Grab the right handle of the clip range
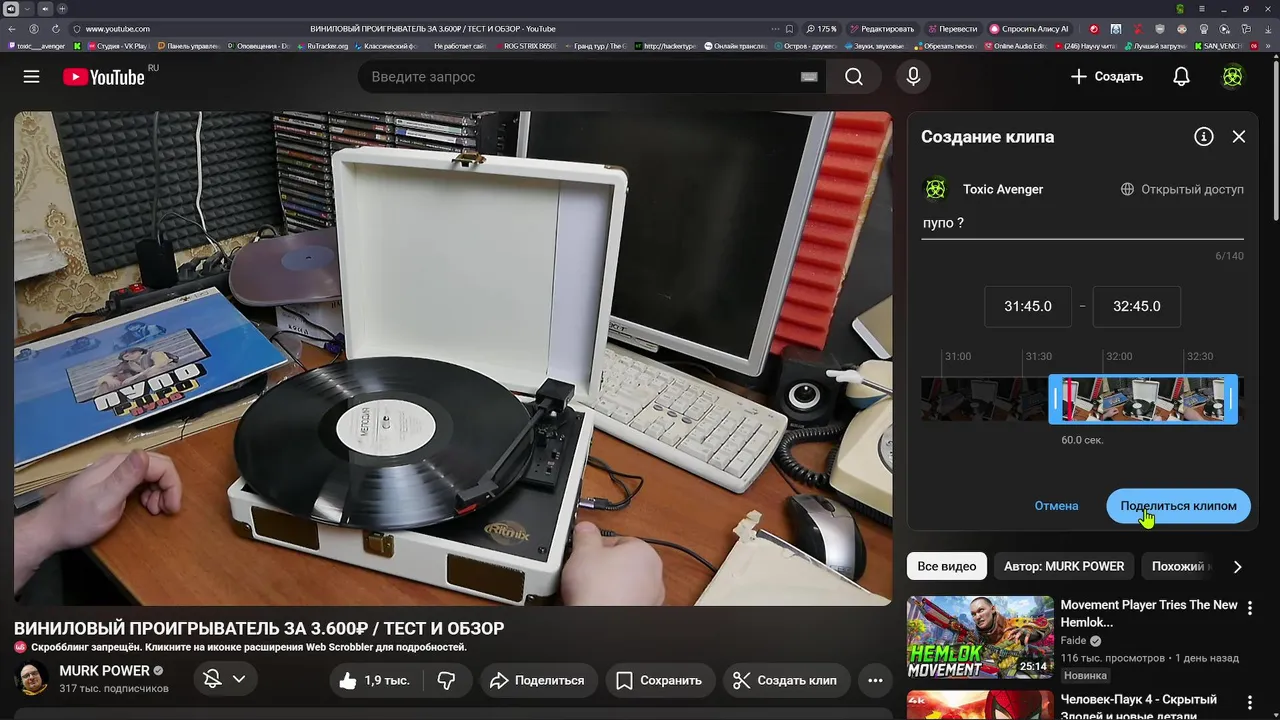Viewport: 1280px width, 720px height. 1231,400
